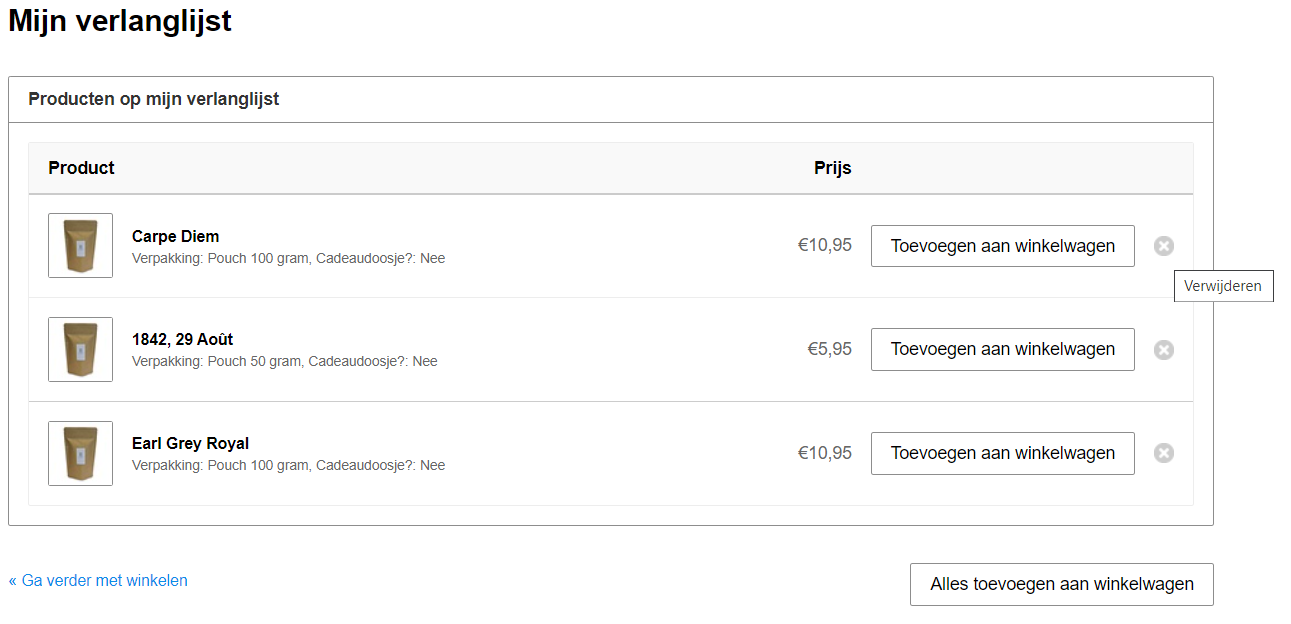The width and height of the screenshot is (1291, 624).
Task: Open the Earl Grey Royal product title
Action: (x=190, y=443)
